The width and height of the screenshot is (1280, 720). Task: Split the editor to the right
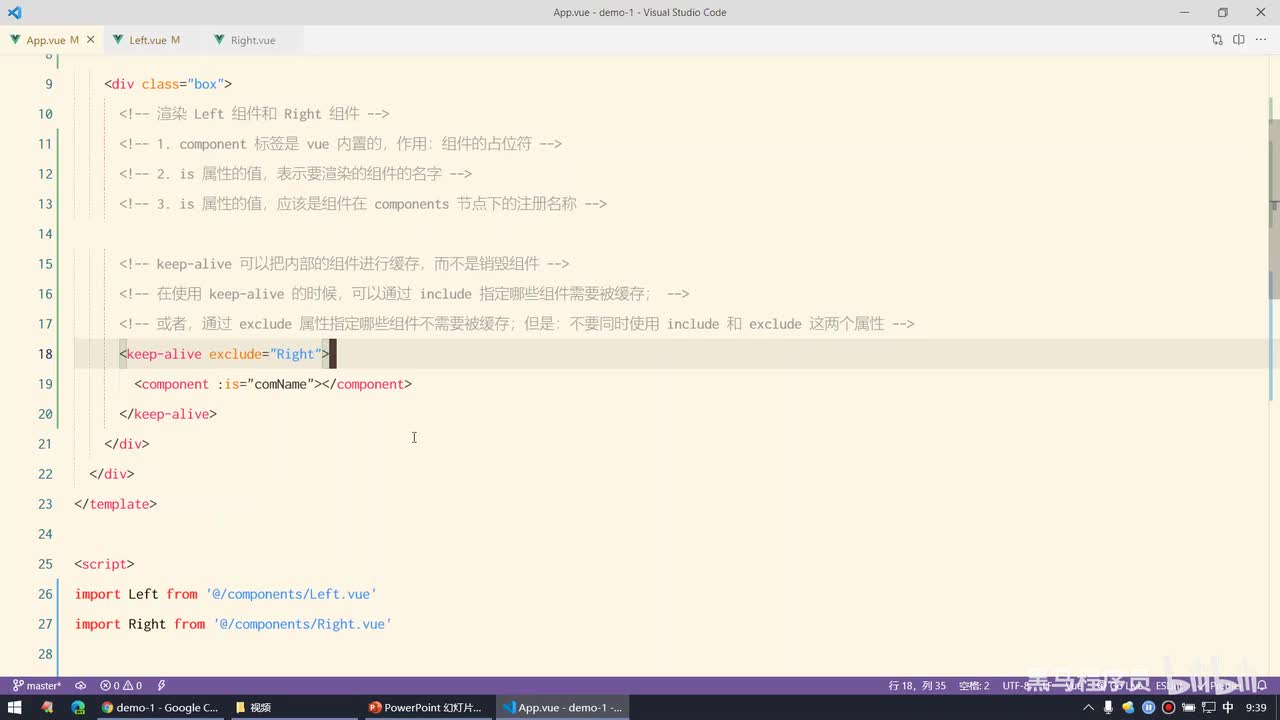[1238, 40]
